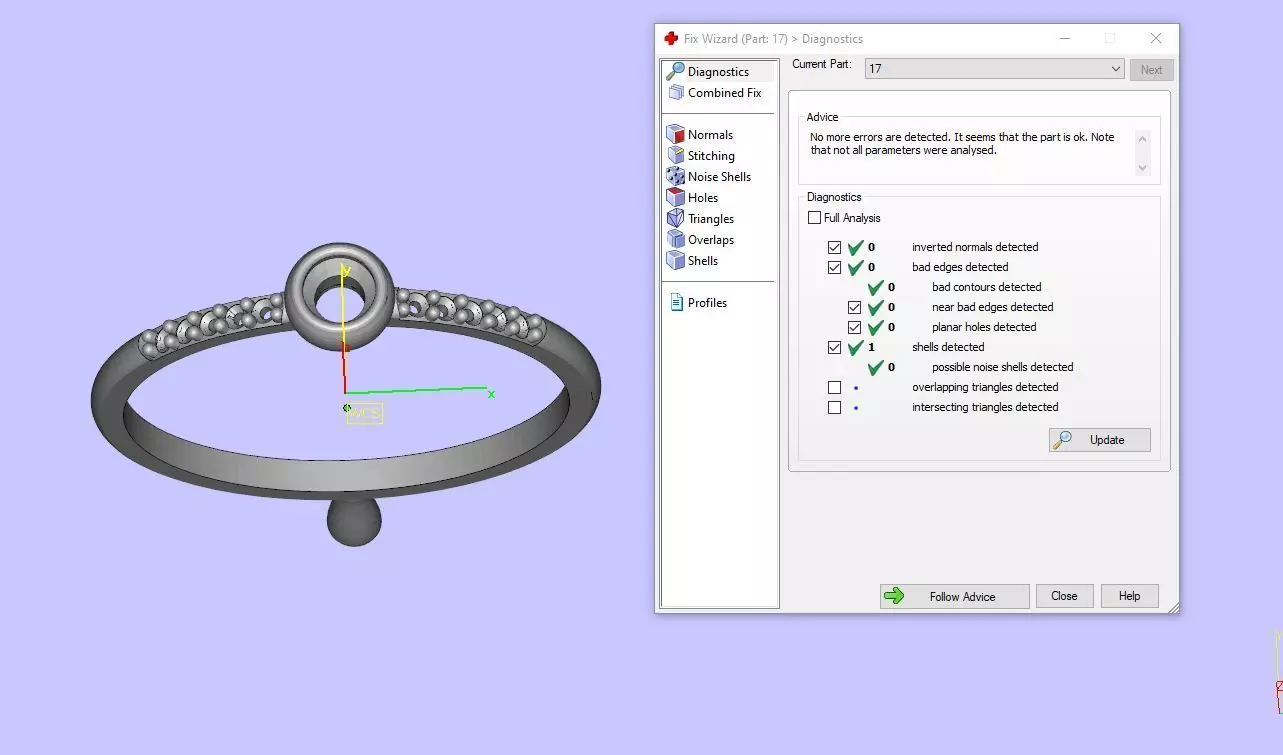Click the Update button
Viewport: 1283px width, 755px height.
point(1100,440)
